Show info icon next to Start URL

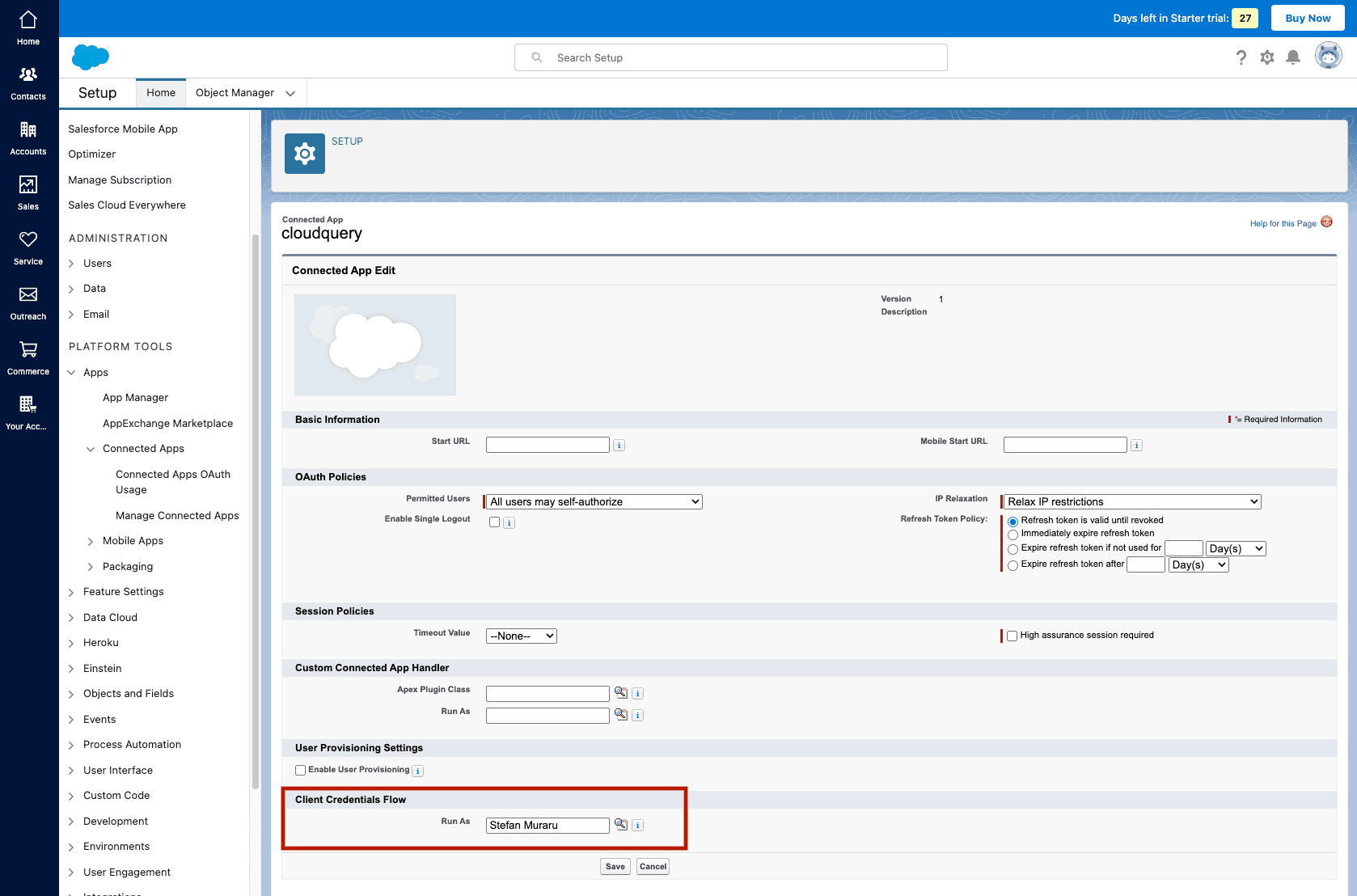coord(619,446)
